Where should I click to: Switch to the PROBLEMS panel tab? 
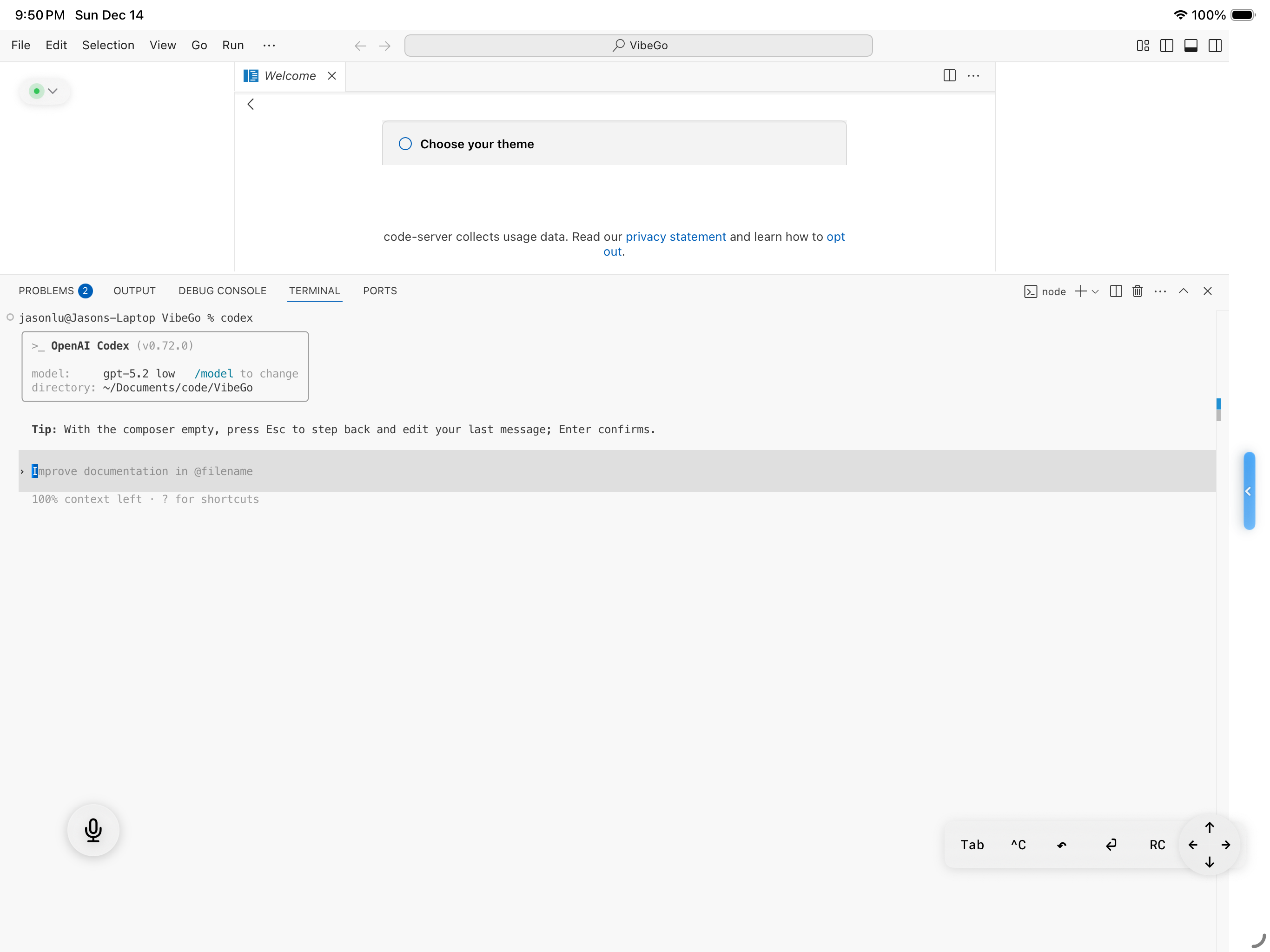coord(55,291)
